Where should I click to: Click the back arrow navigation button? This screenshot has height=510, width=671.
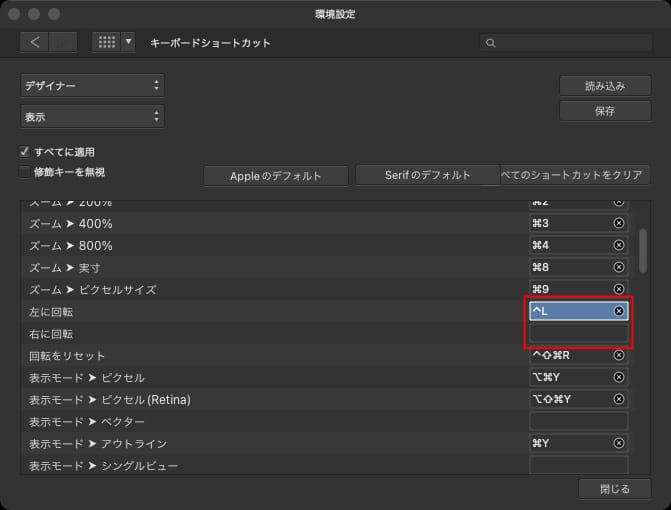click(x=35, y=42)
